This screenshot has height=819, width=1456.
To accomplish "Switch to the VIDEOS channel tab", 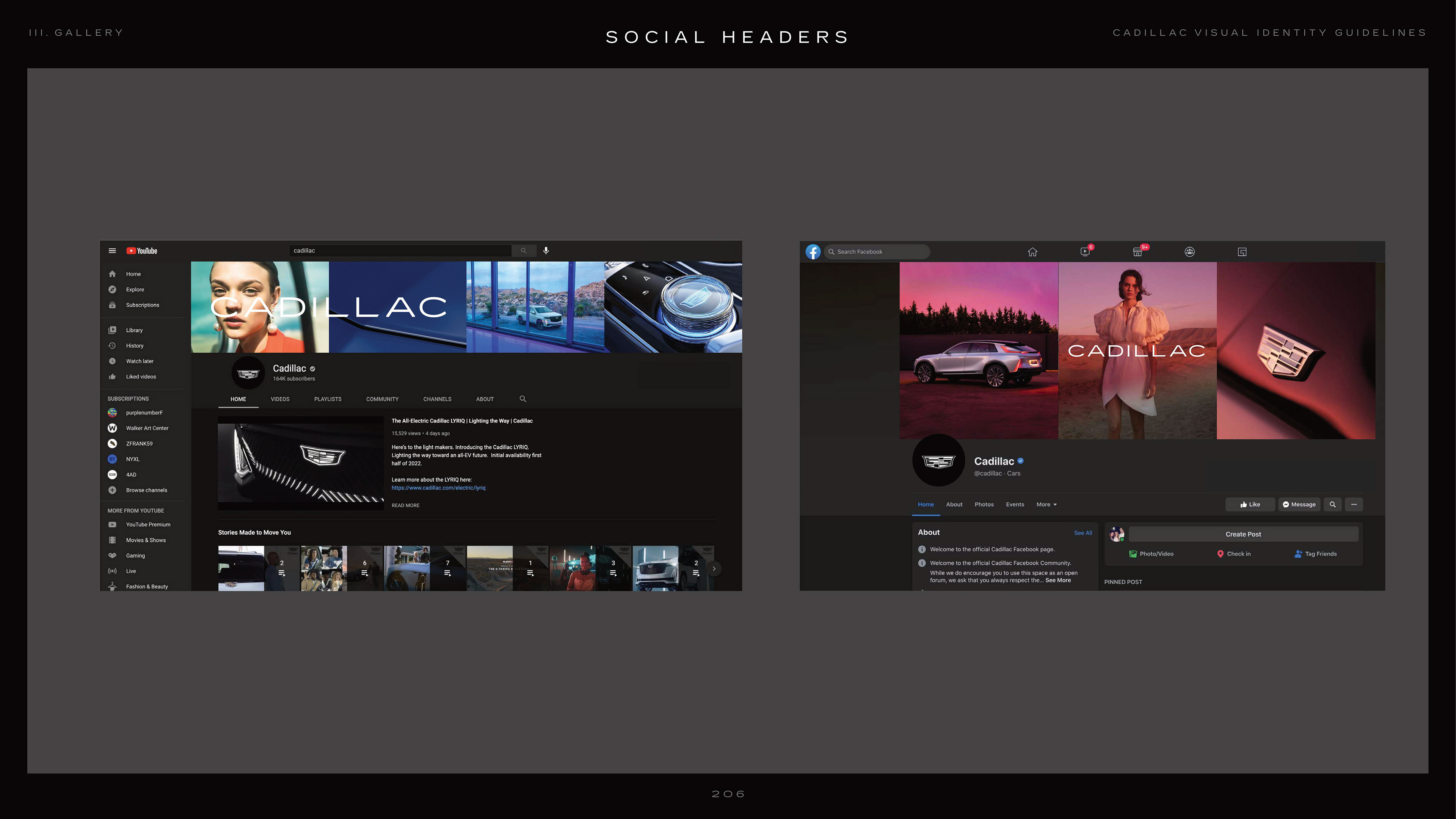I will coord(280,399).
